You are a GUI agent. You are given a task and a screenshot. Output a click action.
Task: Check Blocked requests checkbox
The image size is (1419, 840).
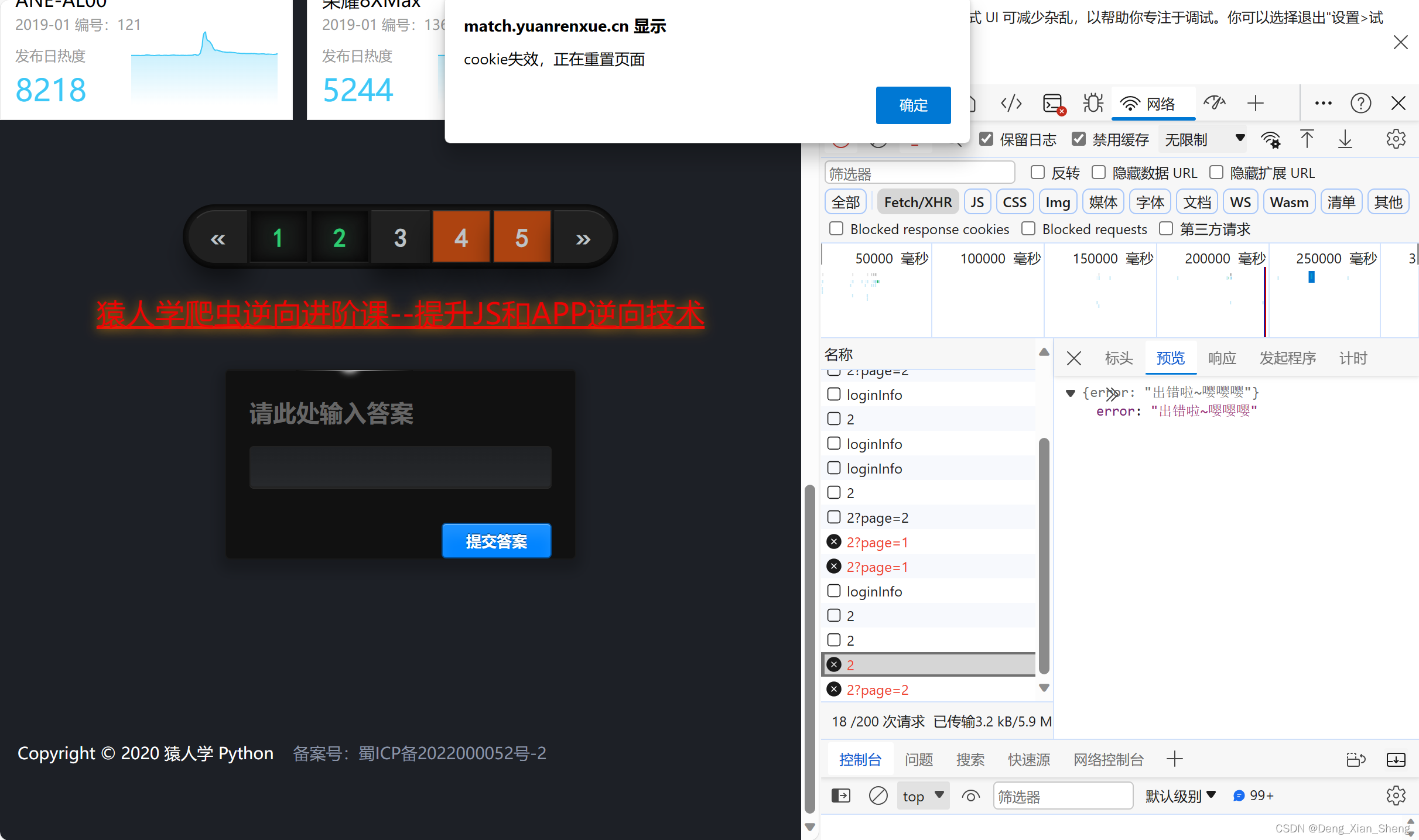1028,228
